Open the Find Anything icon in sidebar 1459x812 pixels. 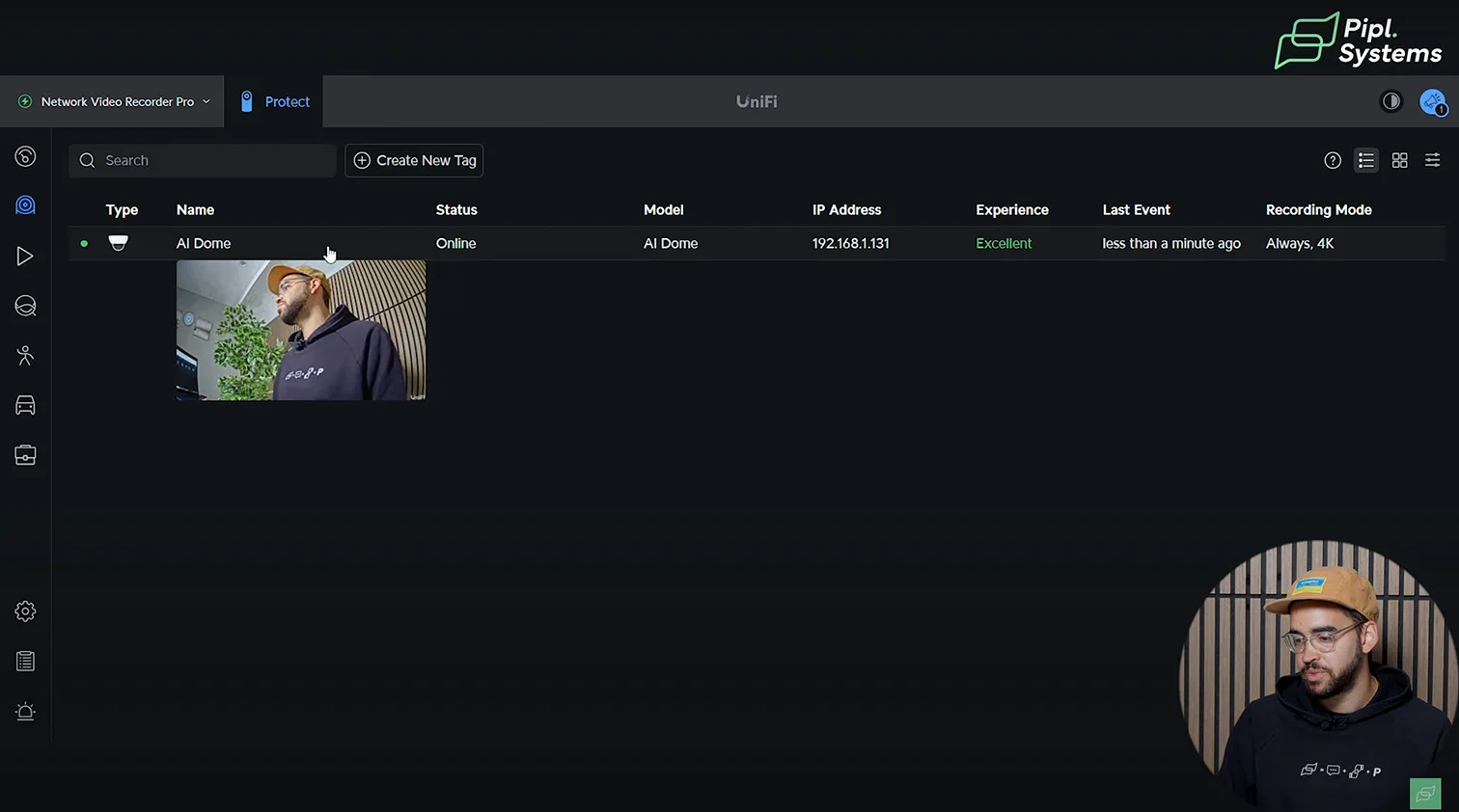pos(26,306)
